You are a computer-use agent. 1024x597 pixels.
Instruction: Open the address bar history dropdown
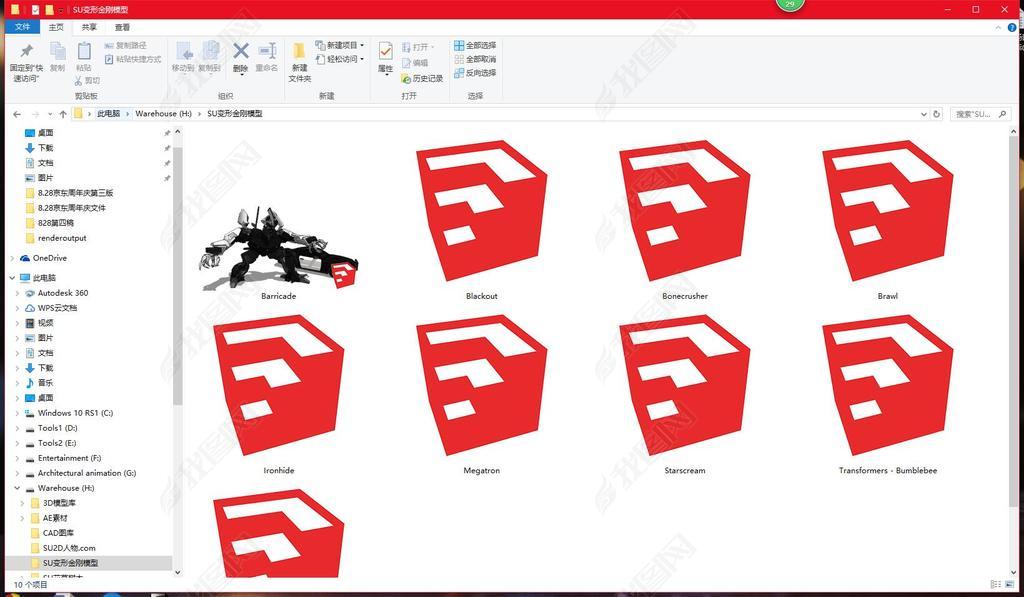(x=923, y=114)
